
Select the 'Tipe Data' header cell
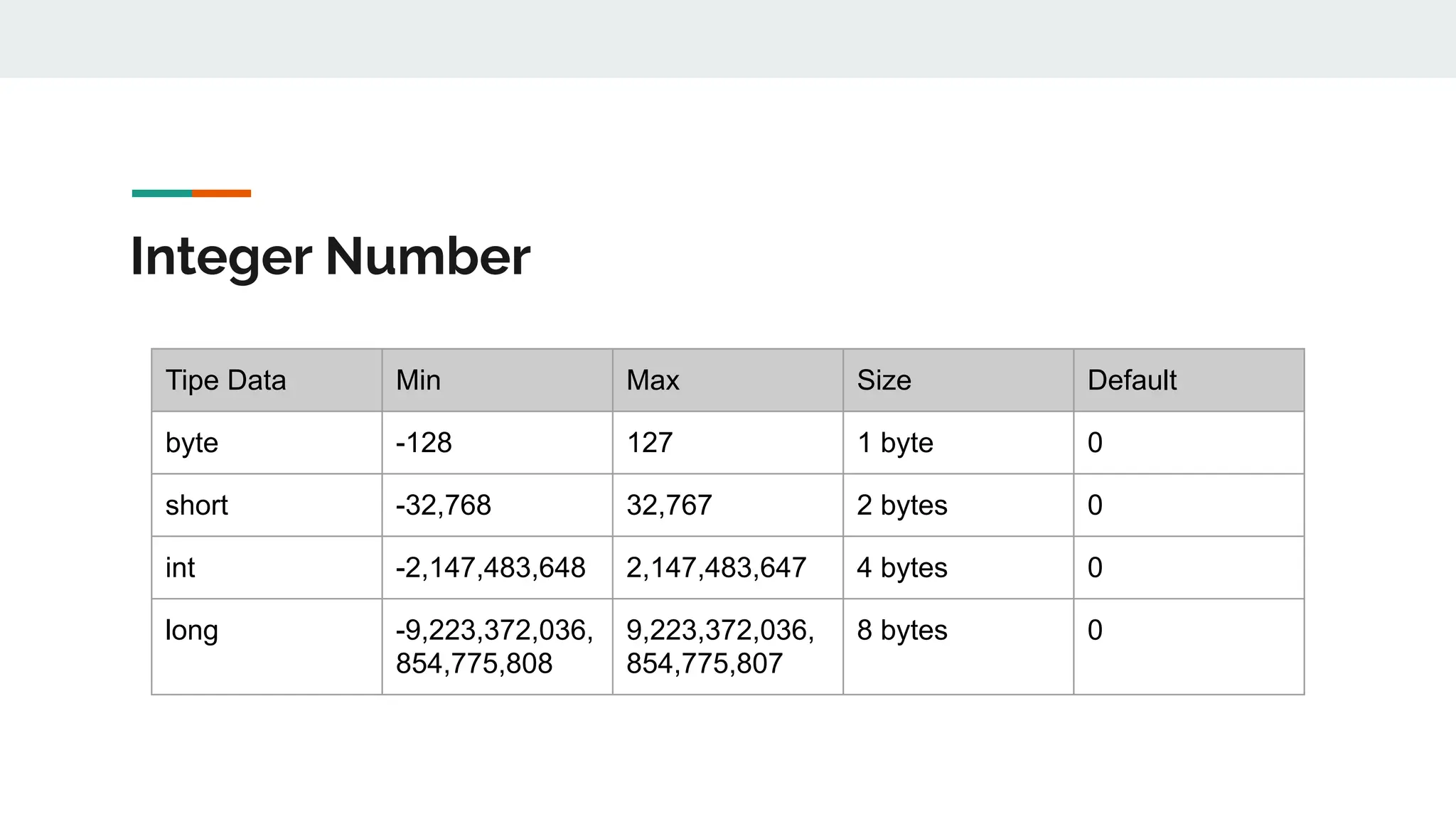click(267, 380)
